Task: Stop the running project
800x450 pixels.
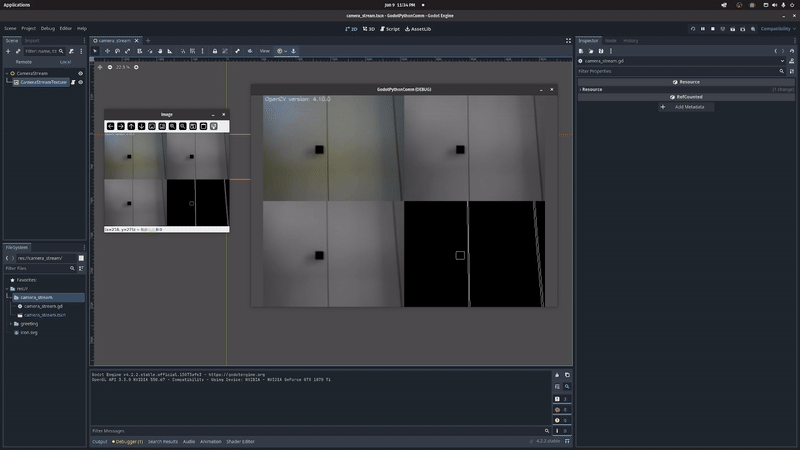Action: pos(713,29)
